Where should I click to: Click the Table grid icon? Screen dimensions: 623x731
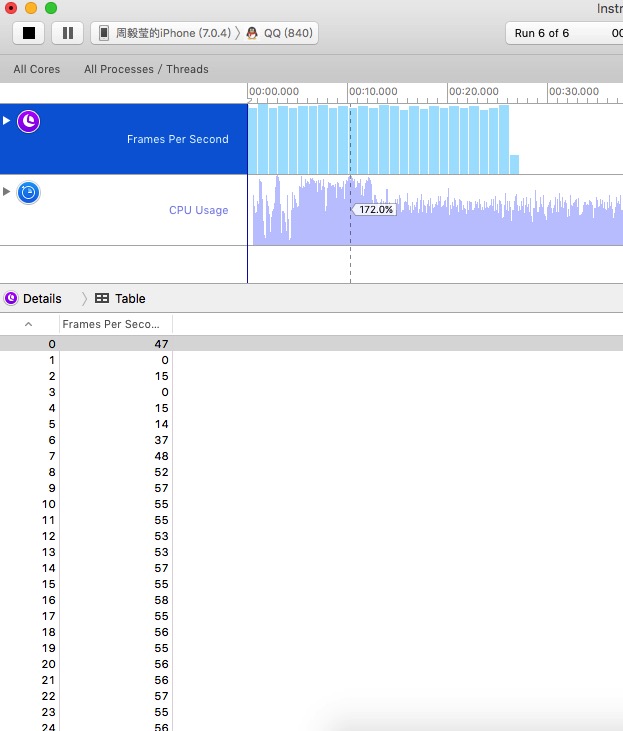click(102, 298)
